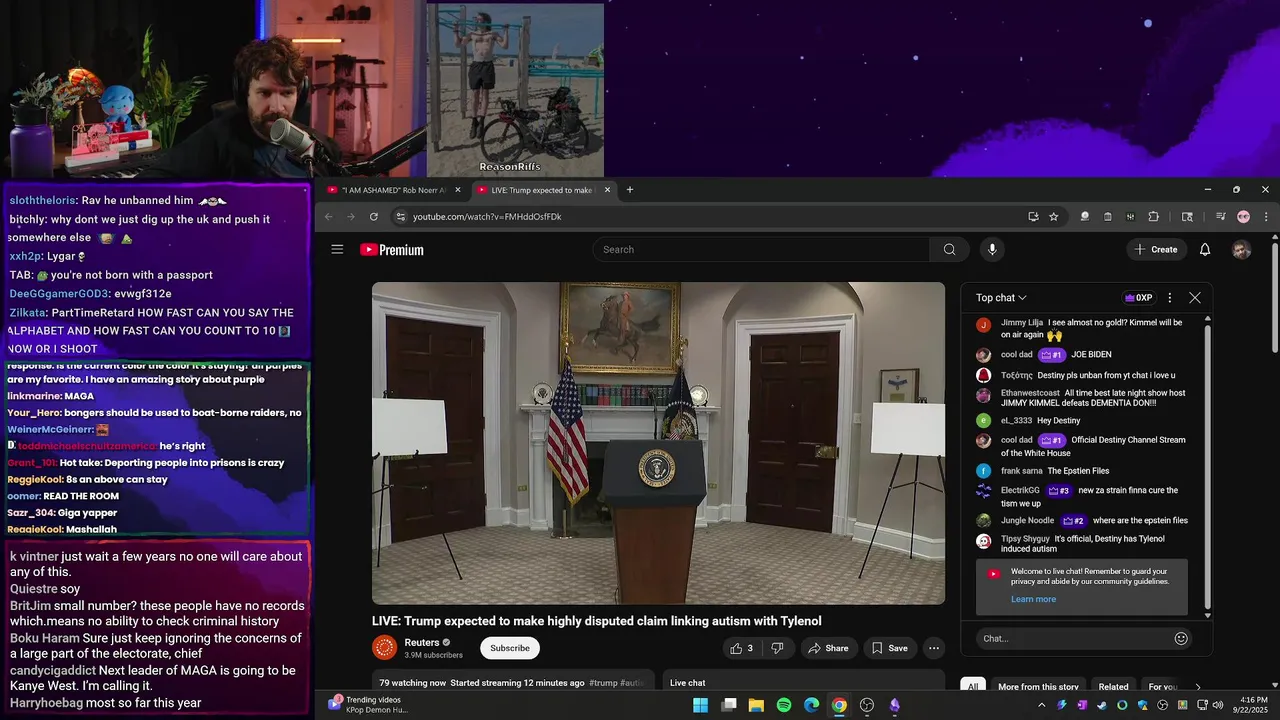Close the "I AM ASHAMED" tab
This screenshot has height=720, width=1280.
point(458,190)
